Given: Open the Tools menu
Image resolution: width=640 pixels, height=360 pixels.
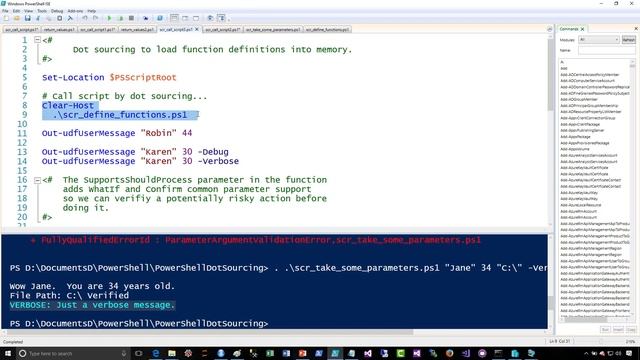Looking at the screenshot, I should pos(42,11).
